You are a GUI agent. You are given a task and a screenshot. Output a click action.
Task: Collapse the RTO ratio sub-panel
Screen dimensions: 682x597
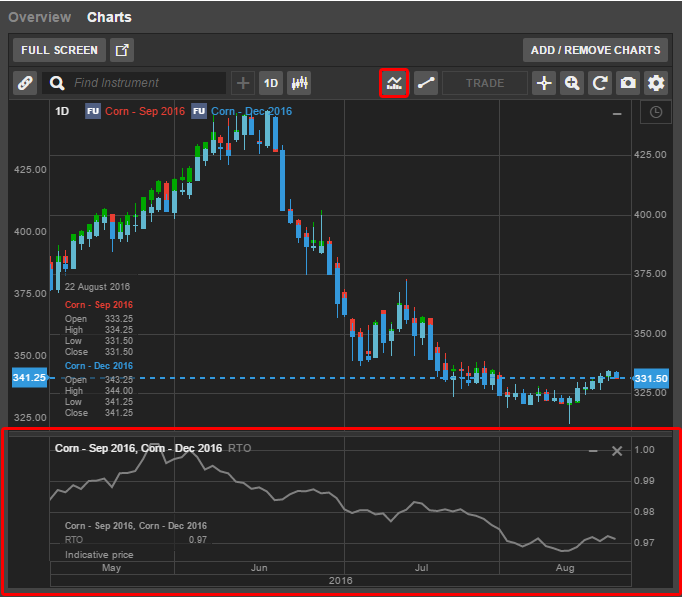[x=593, y=451]
